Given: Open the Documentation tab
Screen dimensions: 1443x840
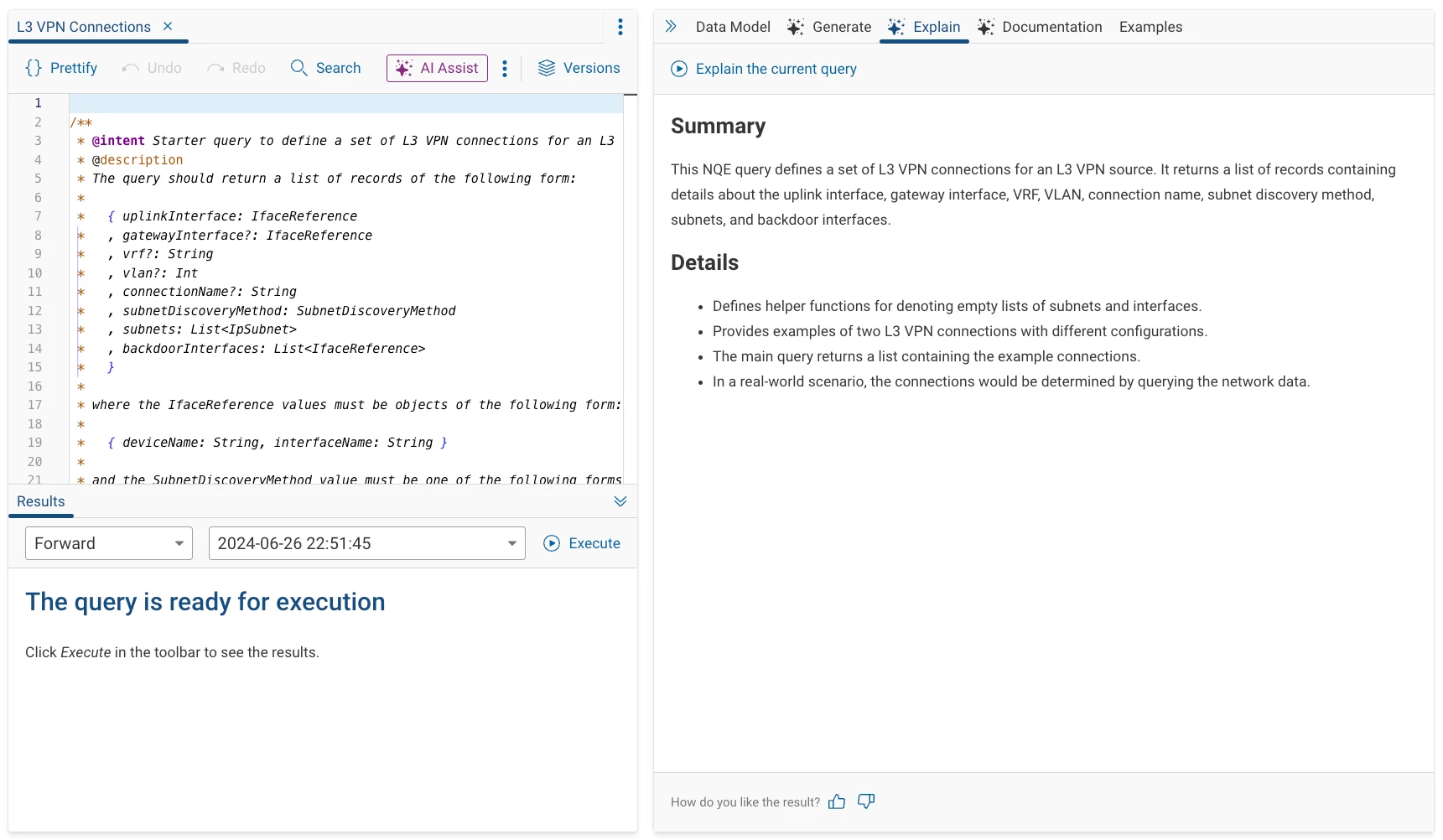Looking at the screenshot, I should pos(1040,27).
